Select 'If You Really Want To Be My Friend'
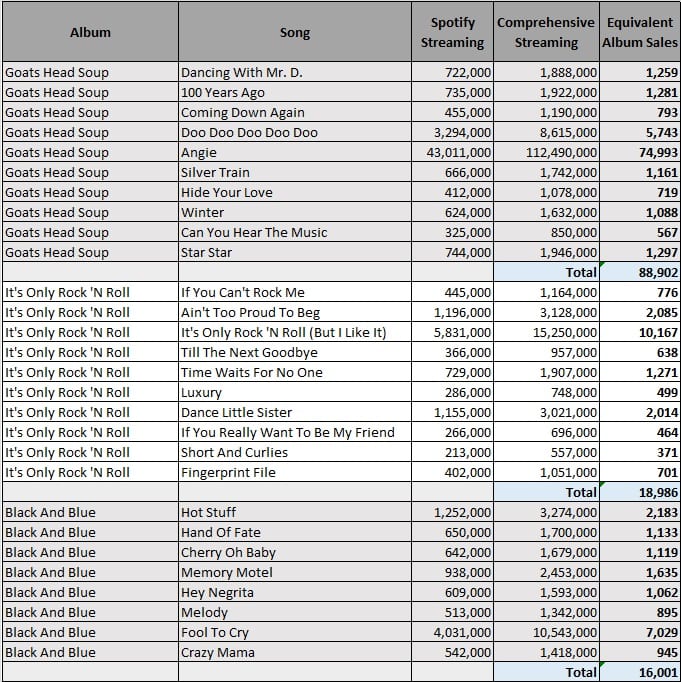 click(x=295, y=432)
